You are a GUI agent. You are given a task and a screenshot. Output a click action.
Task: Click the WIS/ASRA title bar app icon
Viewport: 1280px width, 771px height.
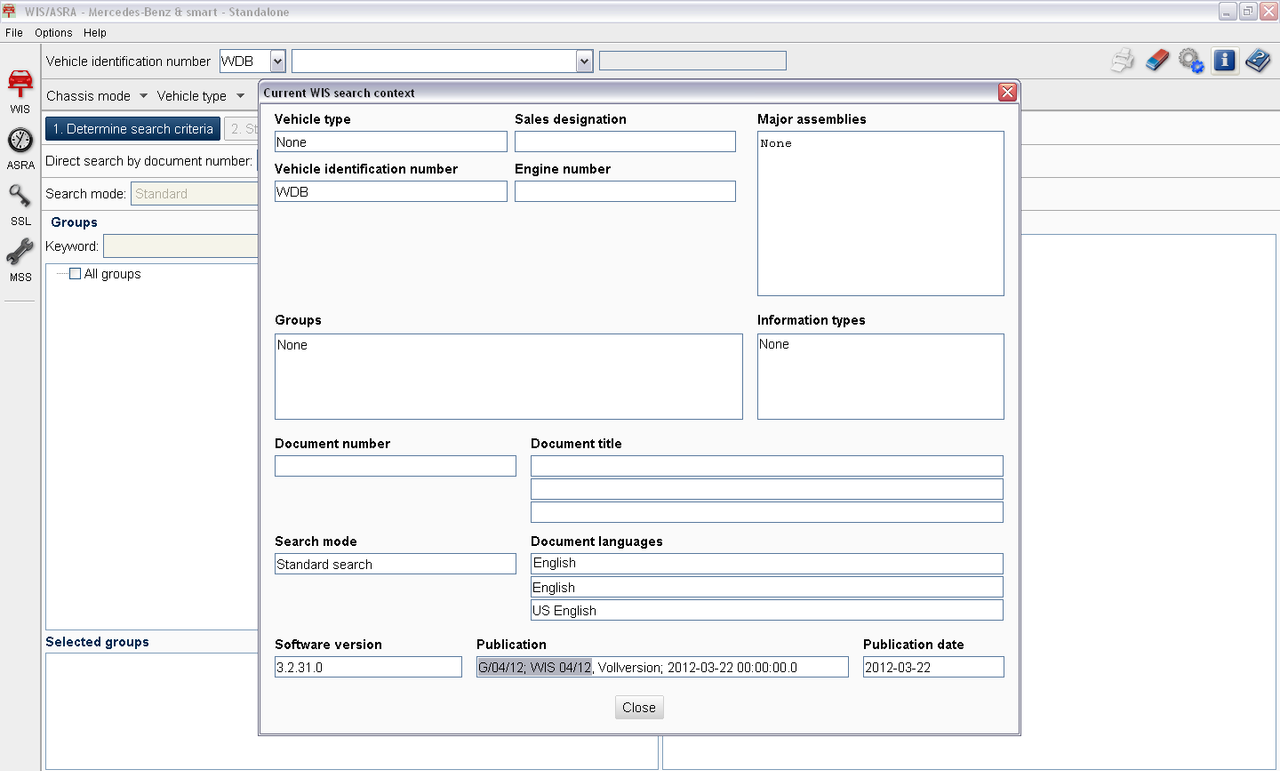click(x=9, y=10)
